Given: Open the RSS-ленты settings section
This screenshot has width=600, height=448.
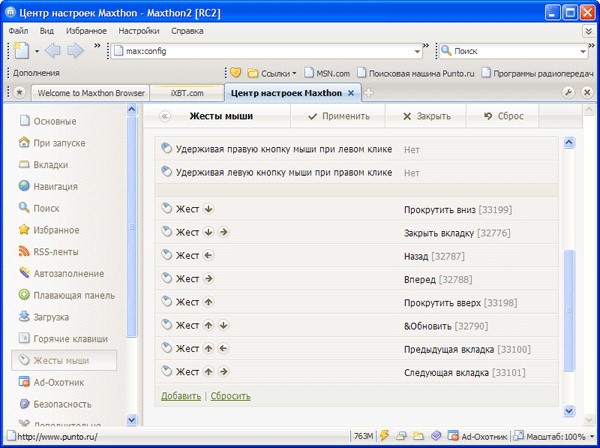Looking at the screenshot, I should (x=55, y=251).
